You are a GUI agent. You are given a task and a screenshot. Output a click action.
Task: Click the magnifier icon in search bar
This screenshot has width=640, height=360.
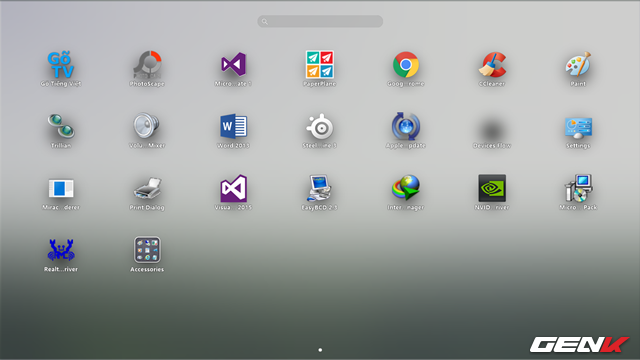click(x=264, y=21)
